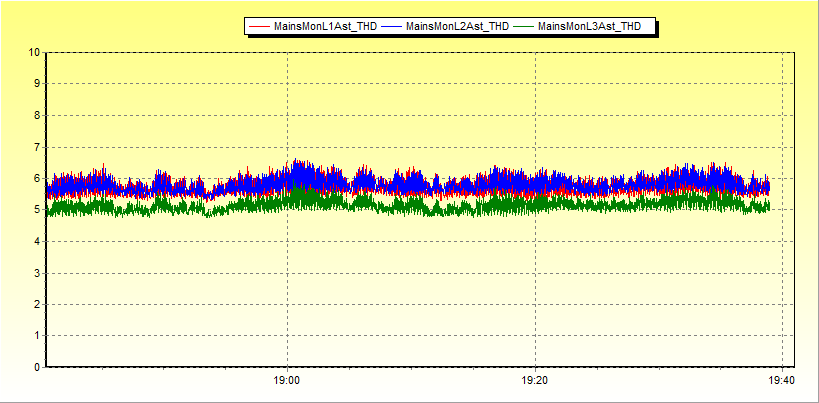Click the y-axis value 7 label
The width and height of the screenshot is (819, 403).
point(37,147)
